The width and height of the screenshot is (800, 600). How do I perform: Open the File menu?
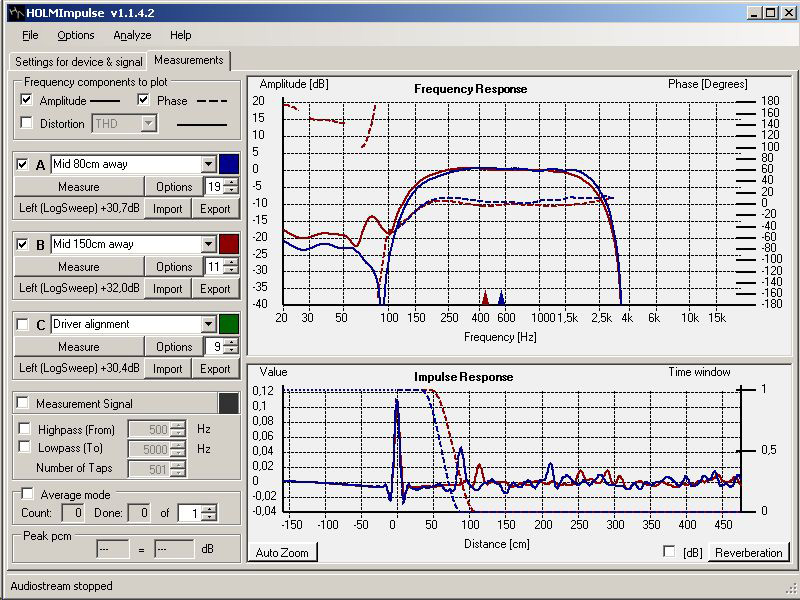click(x=30, y=35)
